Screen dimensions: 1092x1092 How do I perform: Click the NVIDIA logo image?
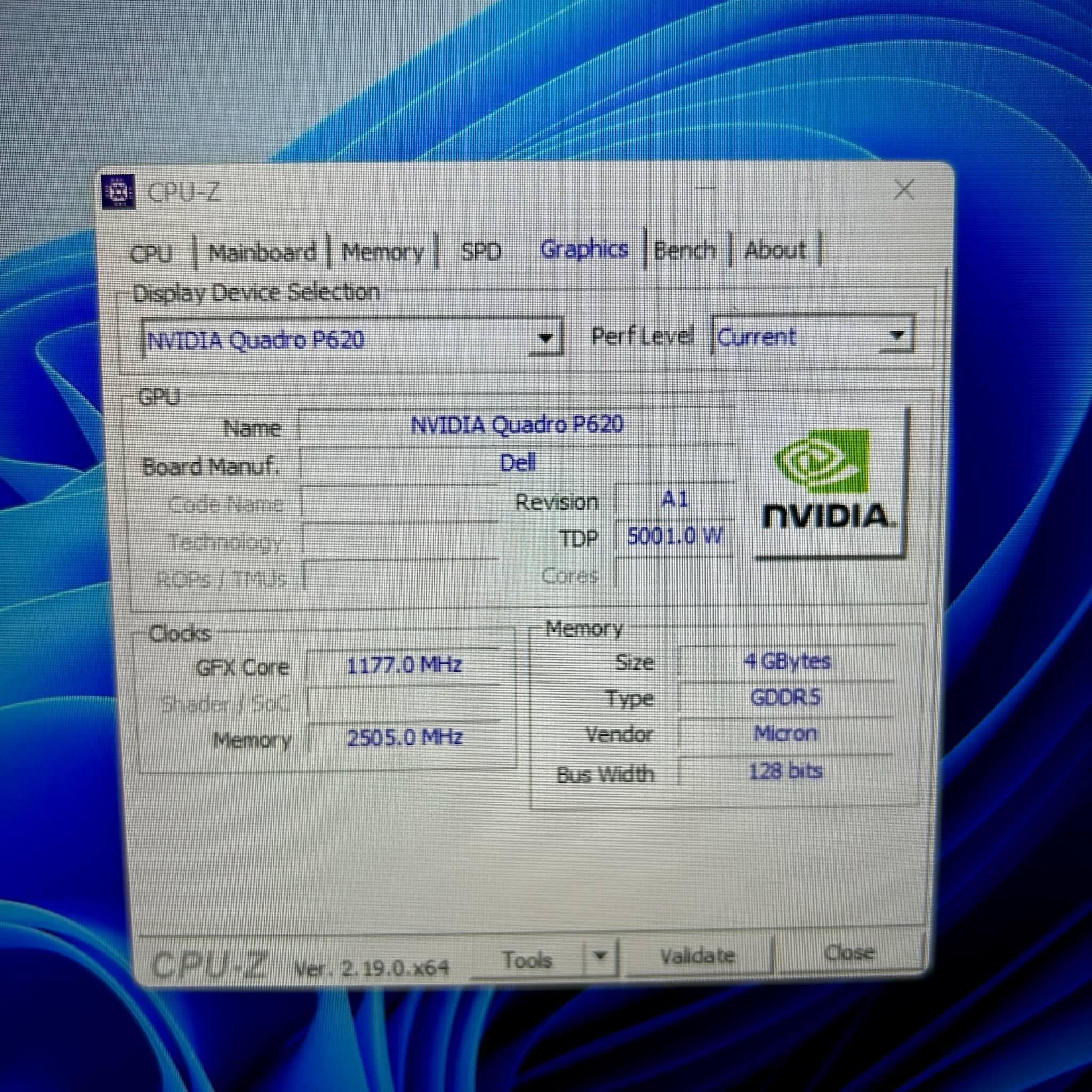(831, 482)
